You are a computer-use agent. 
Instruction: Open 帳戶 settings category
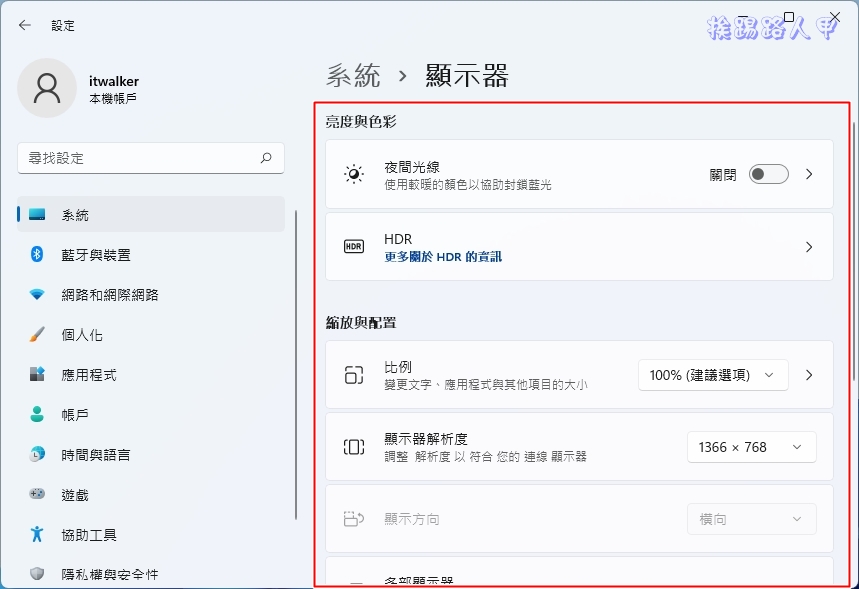pos(151,414)
